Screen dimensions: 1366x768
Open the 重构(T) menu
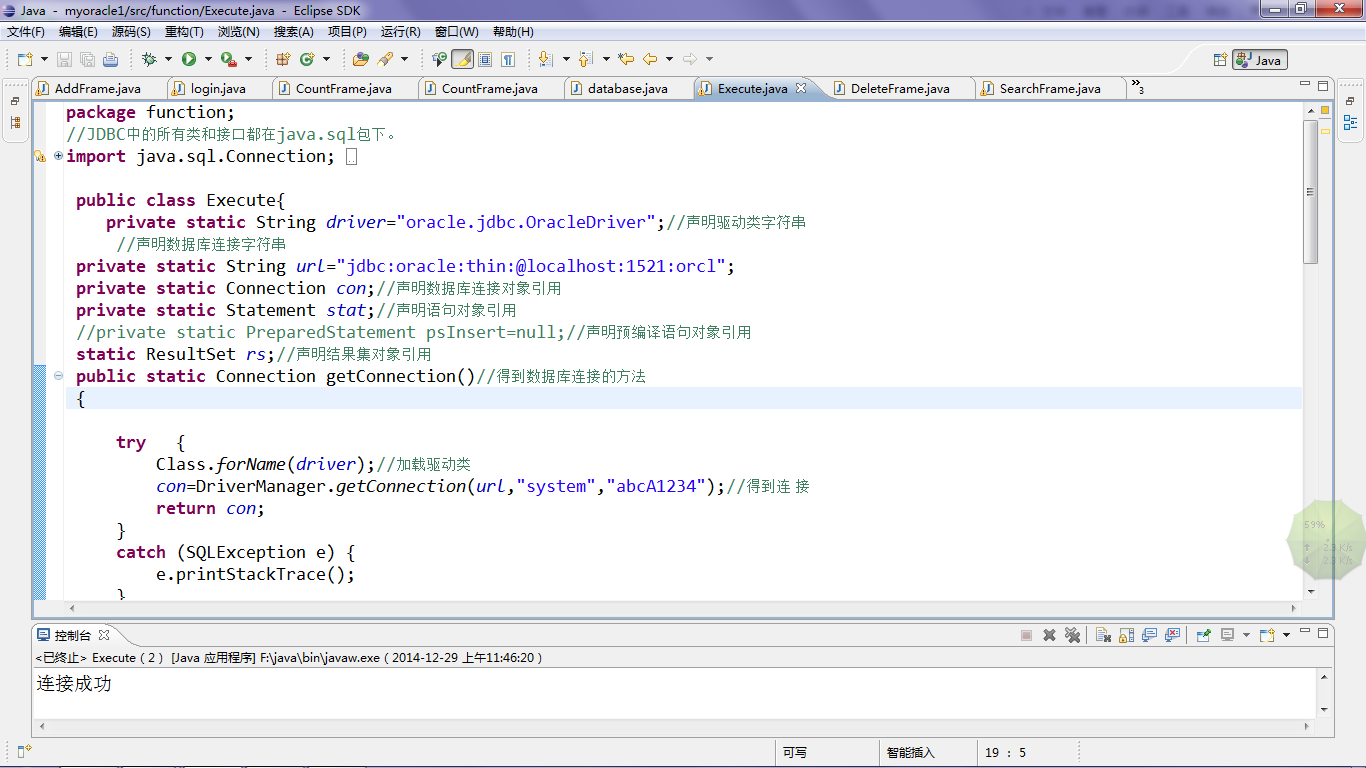click(x=184, y=32)
